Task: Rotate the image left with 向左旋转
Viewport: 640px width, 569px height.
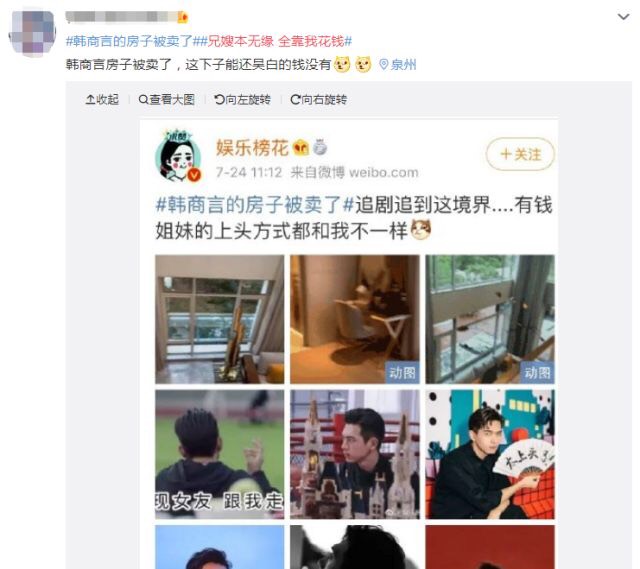Action: [x=242, y=100]
